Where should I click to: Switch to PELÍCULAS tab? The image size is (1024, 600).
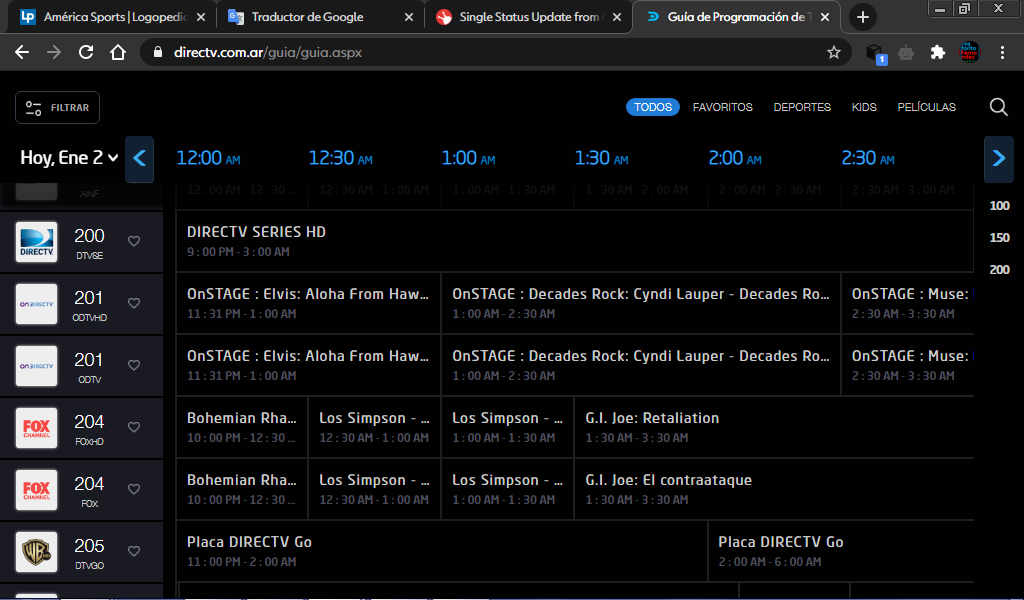[x=926, y=107]
